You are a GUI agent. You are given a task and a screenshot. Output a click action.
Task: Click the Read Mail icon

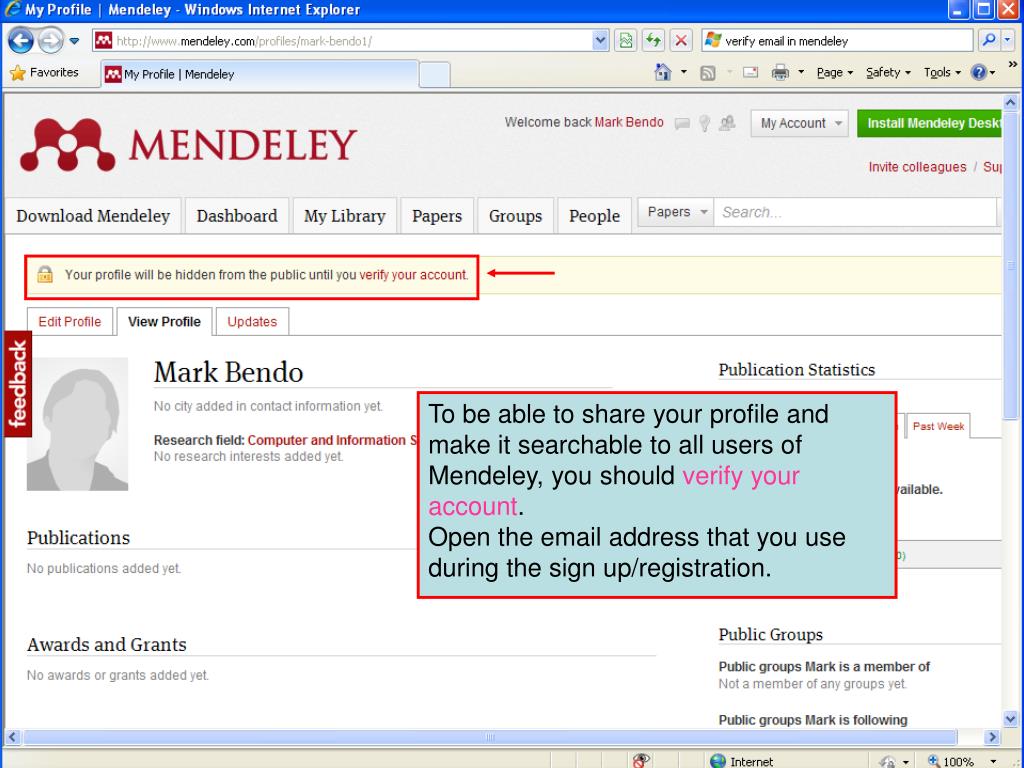click(x=750, y=72)
